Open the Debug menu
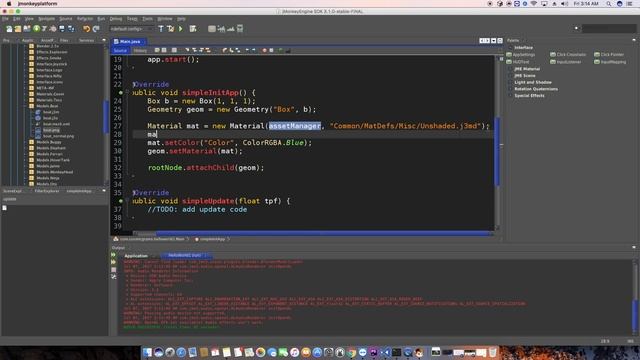Screen dimensions: 640x360 pos(116,19)
